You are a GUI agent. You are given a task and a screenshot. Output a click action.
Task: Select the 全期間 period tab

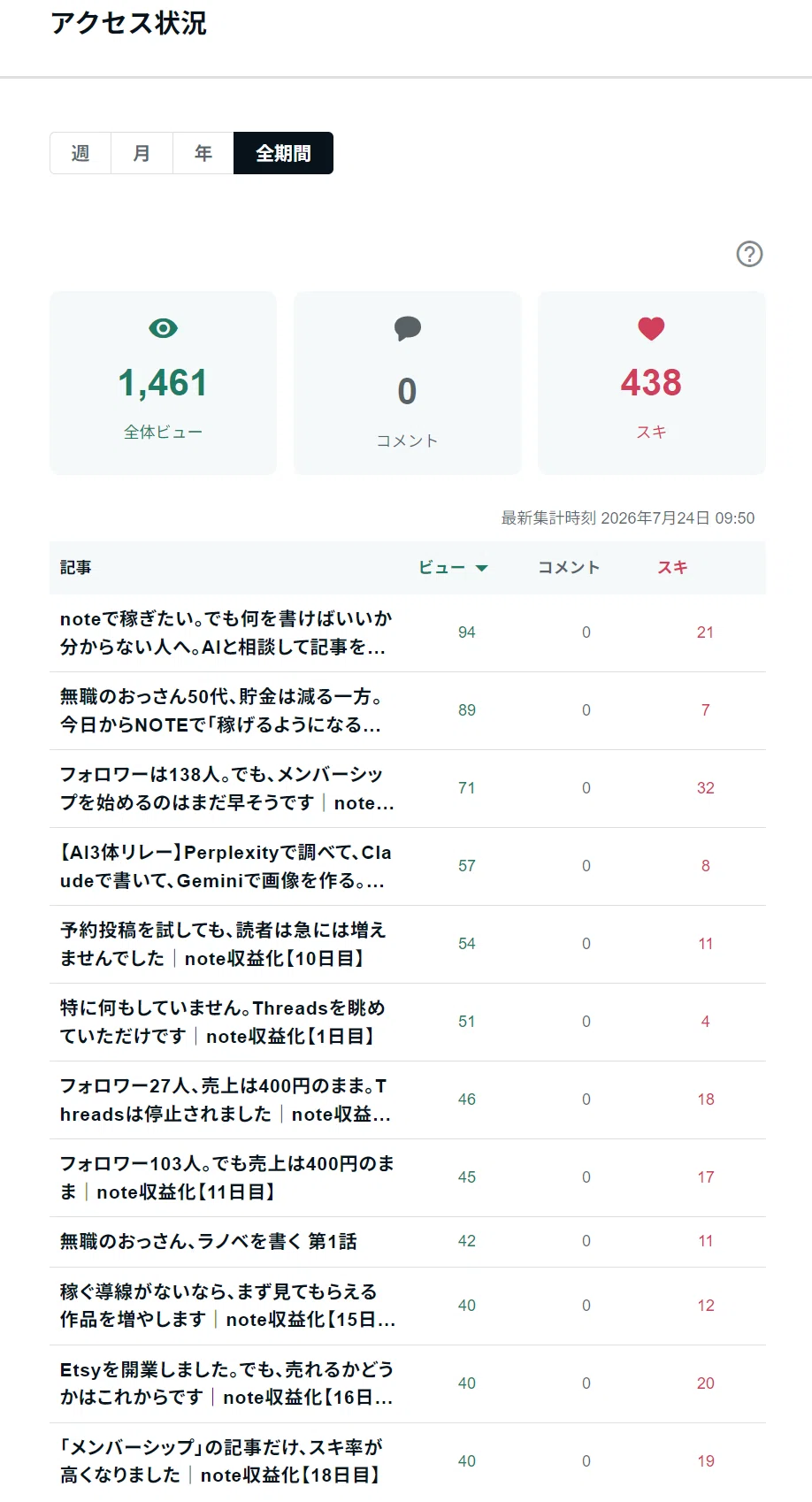283,153
